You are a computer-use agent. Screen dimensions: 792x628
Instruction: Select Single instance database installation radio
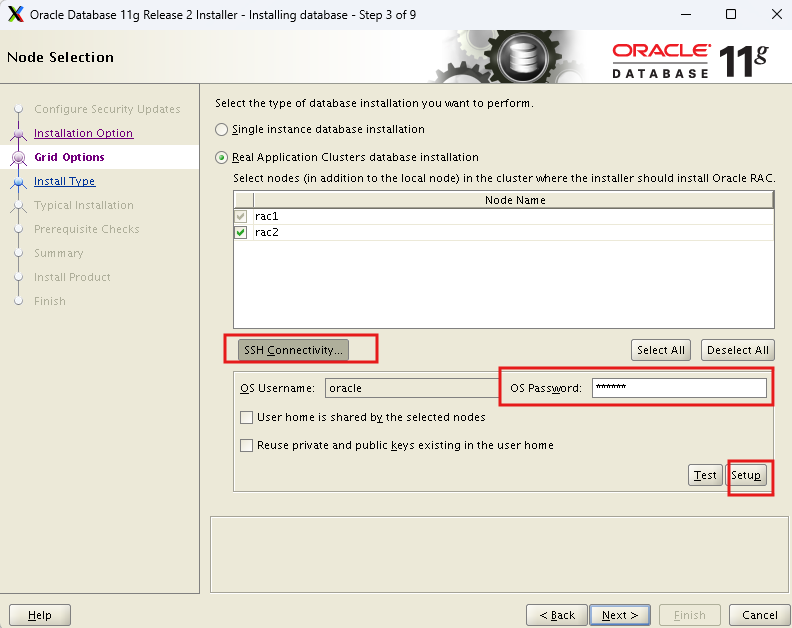coord(221,129)
